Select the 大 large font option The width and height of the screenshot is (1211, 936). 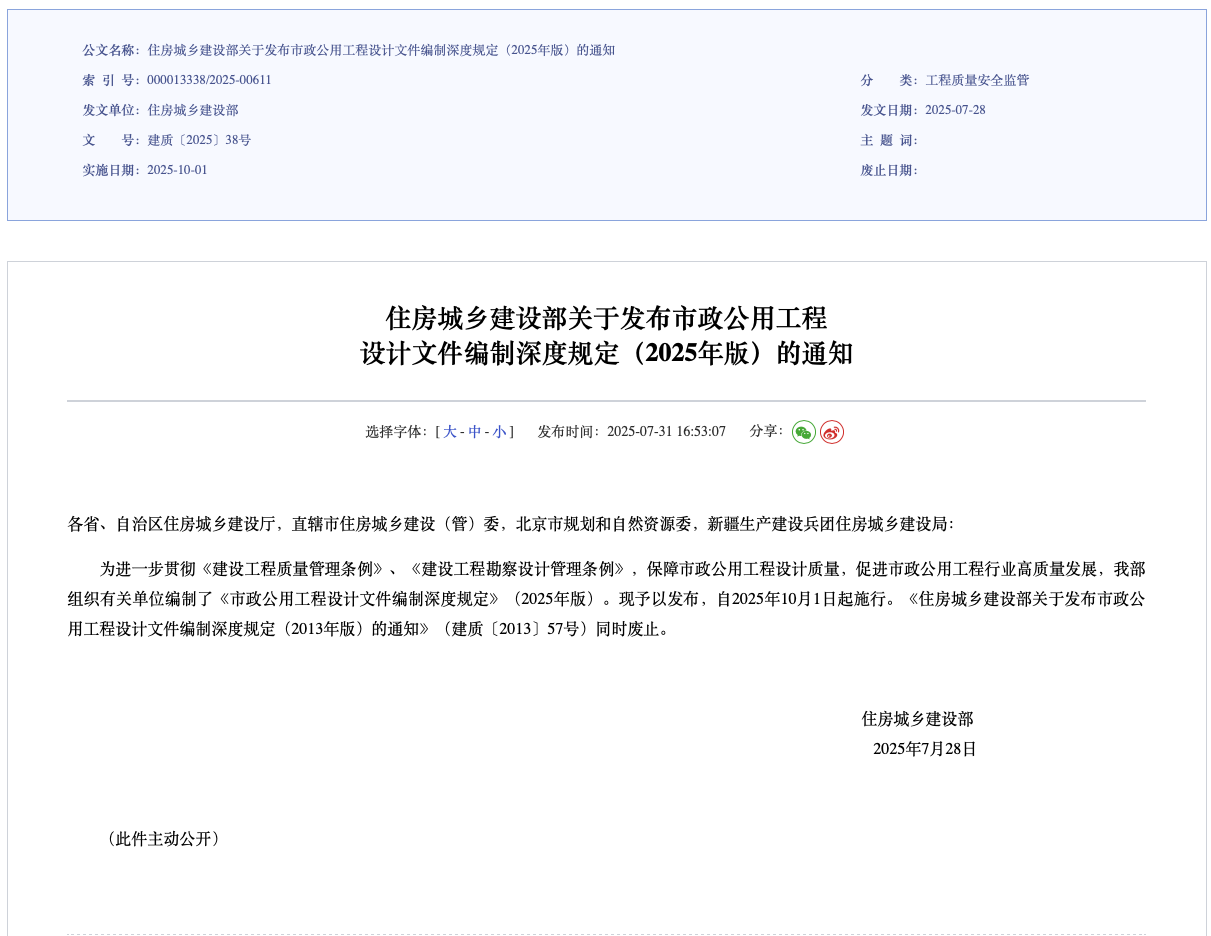click(448, 431)
